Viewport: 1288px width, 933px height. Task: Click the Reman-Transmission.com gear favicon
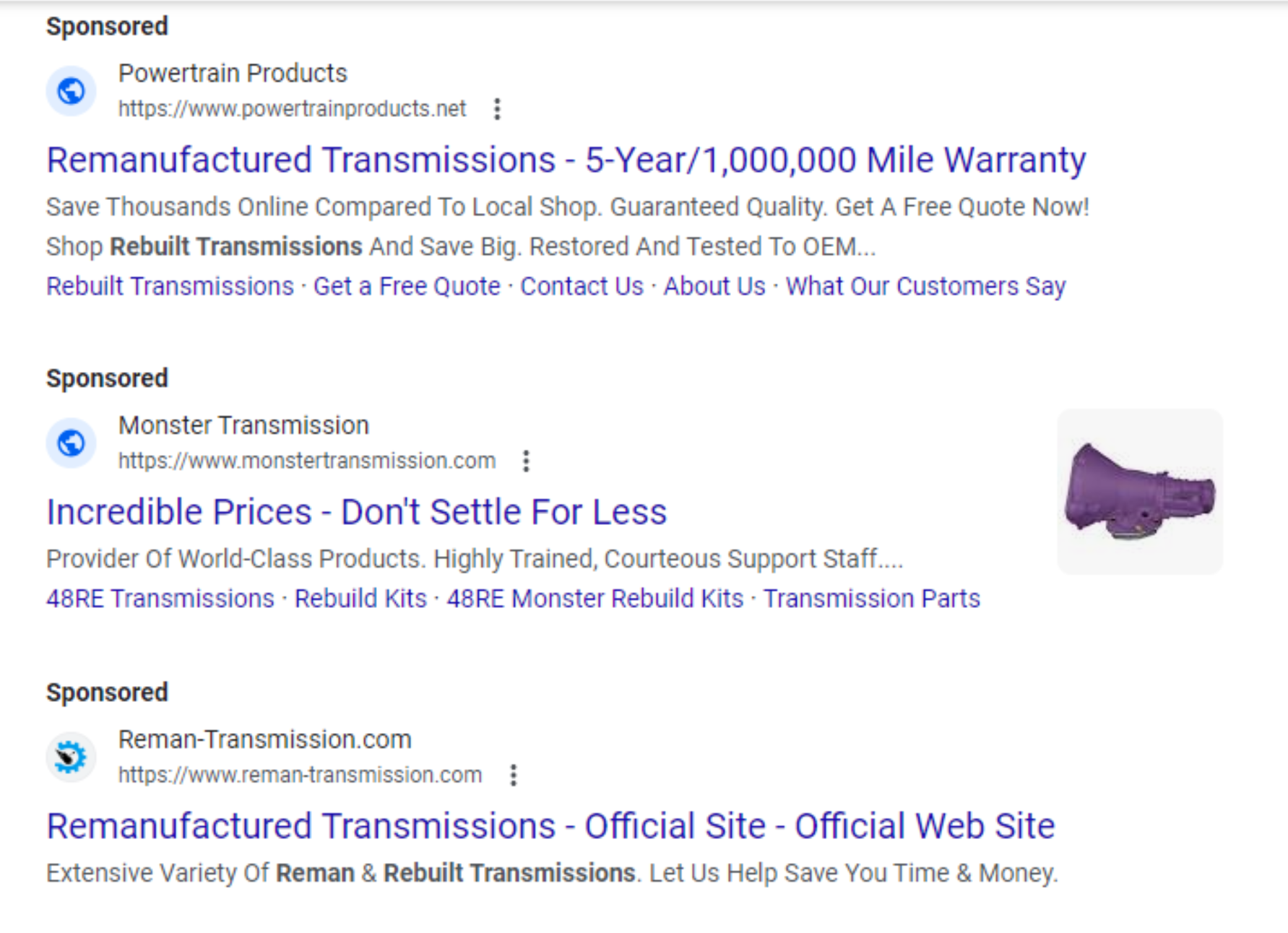point(71,757)
